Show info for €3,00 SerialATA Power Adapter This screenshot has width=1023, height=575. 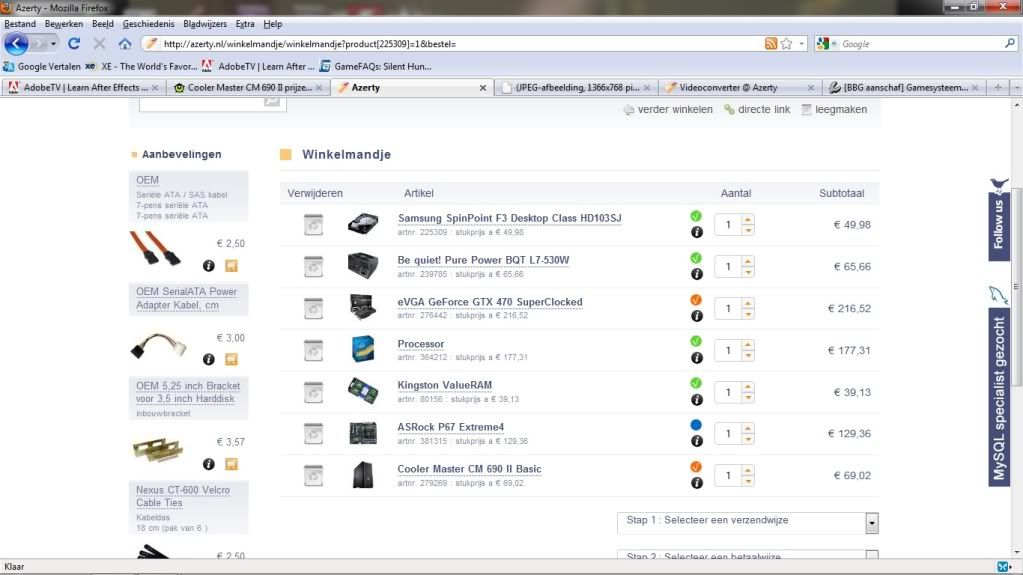pyautogui.click(x=209, y=360)
